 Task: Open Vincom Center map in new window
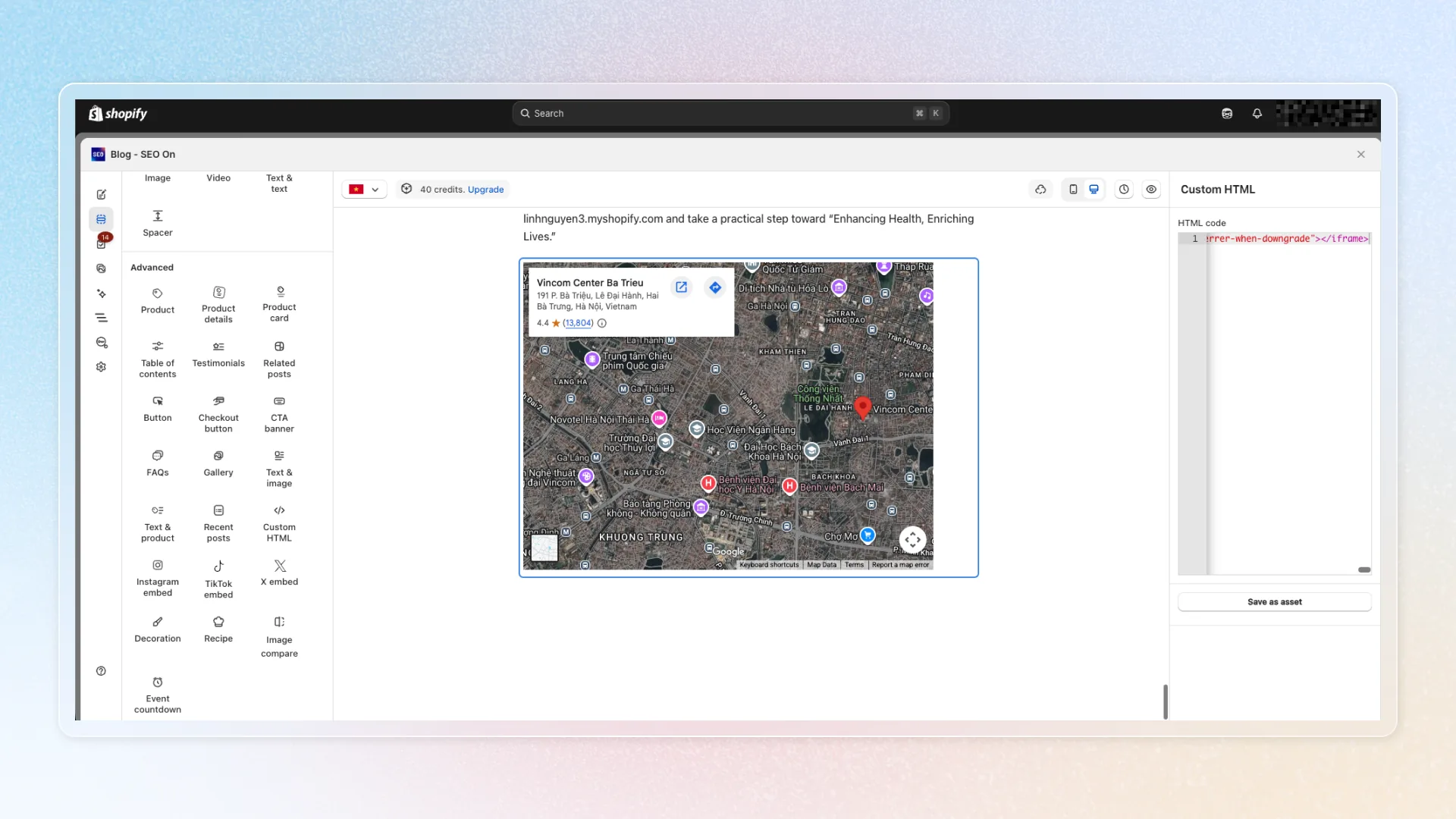click(x=682, y=287)
